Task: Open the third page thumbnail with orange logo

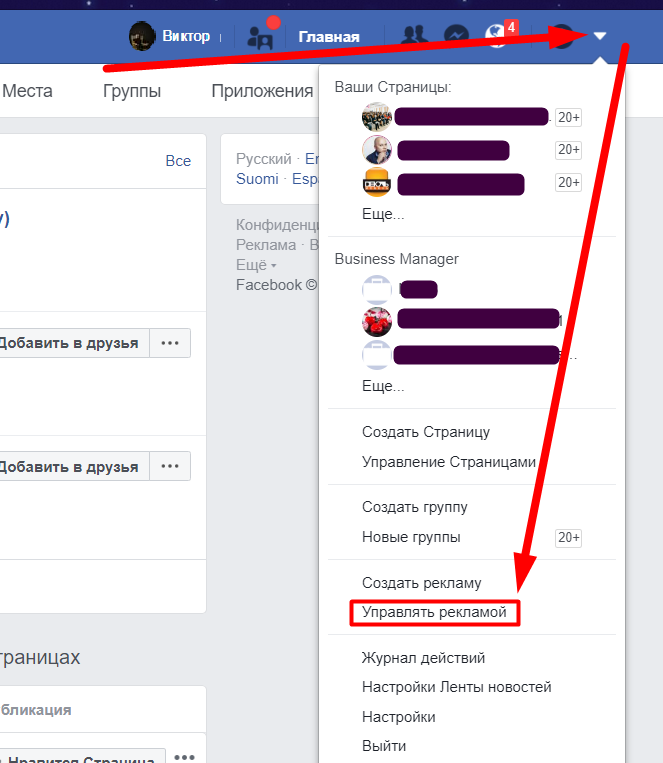Action: pos(377,182)
